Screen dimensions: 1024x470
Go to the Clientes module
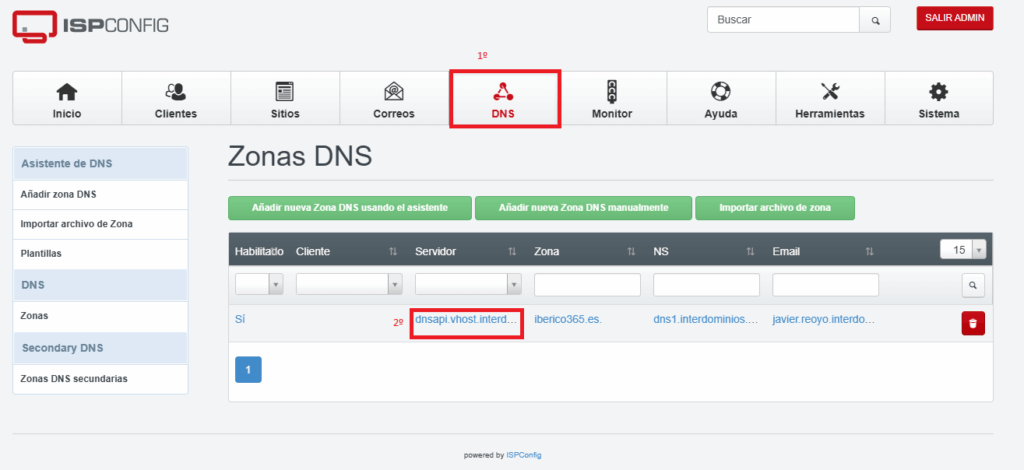176,99
